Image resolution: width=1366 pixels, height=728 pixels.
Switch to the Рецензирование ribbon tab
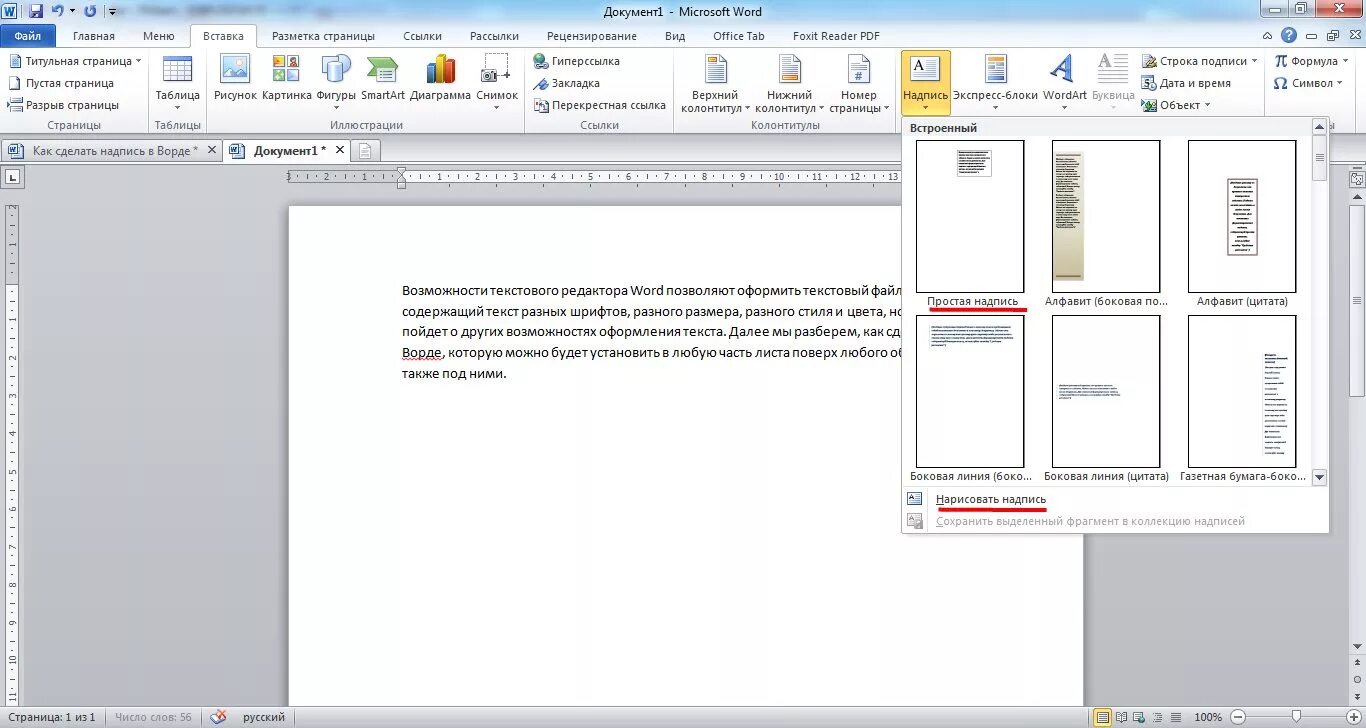click(x=591, y=36)
